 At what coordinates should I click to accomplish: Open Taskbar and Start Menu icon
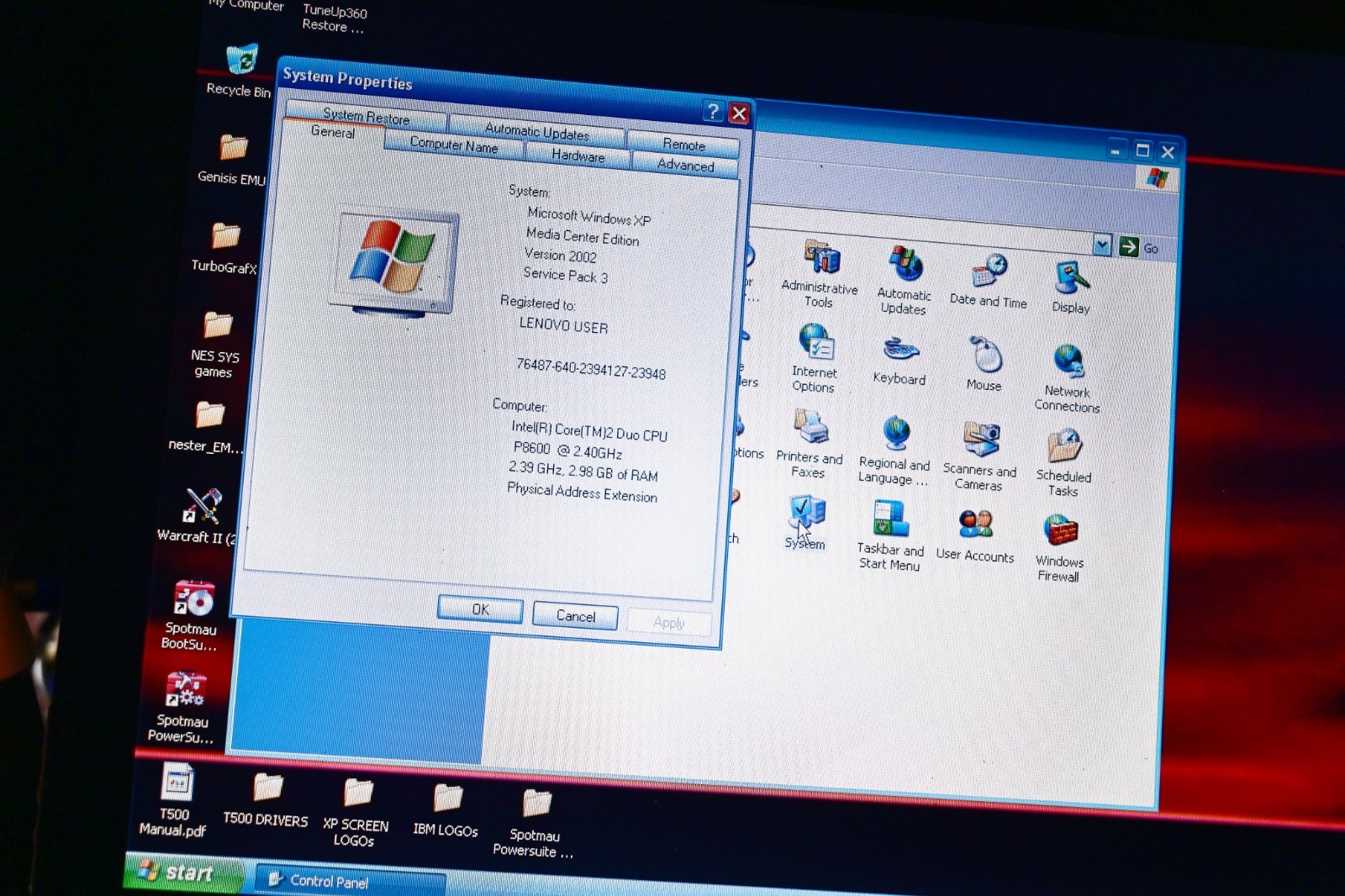pyautogui.click(x=890, y=535)
